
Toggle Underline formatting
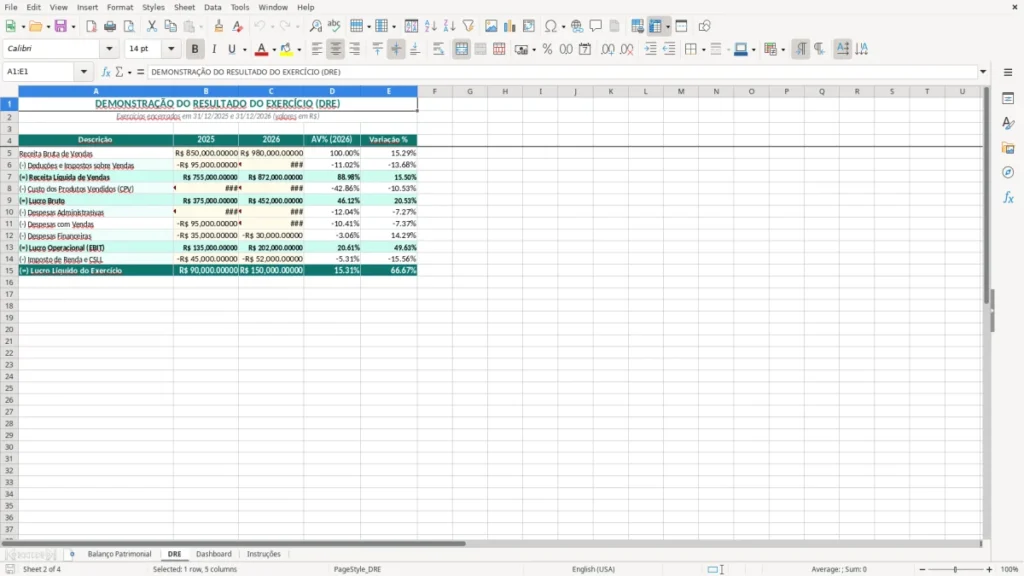click(231, 49)
